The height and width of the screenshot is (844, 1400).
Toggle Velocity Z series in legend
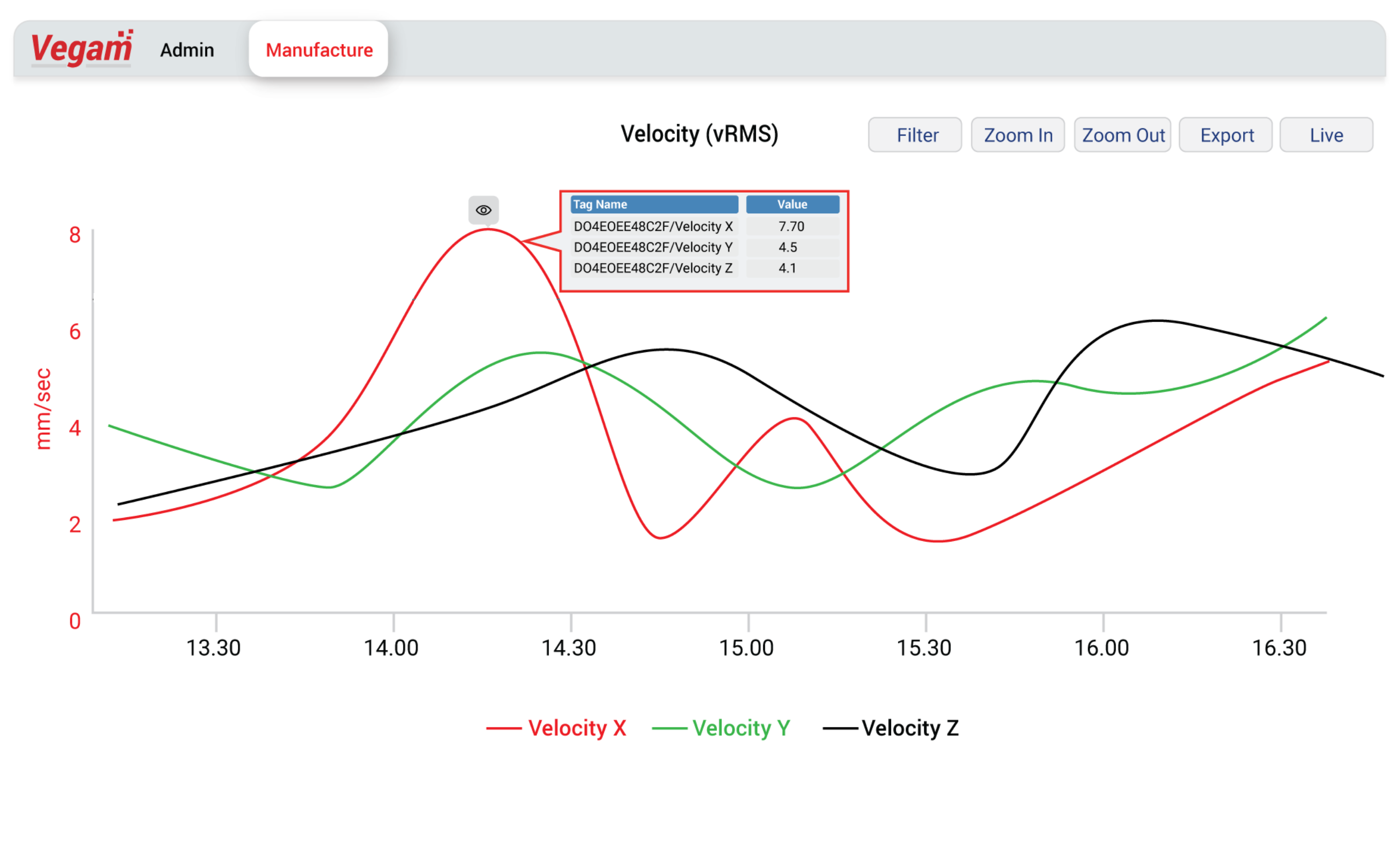pyautogui.click(x=891, y=728)
